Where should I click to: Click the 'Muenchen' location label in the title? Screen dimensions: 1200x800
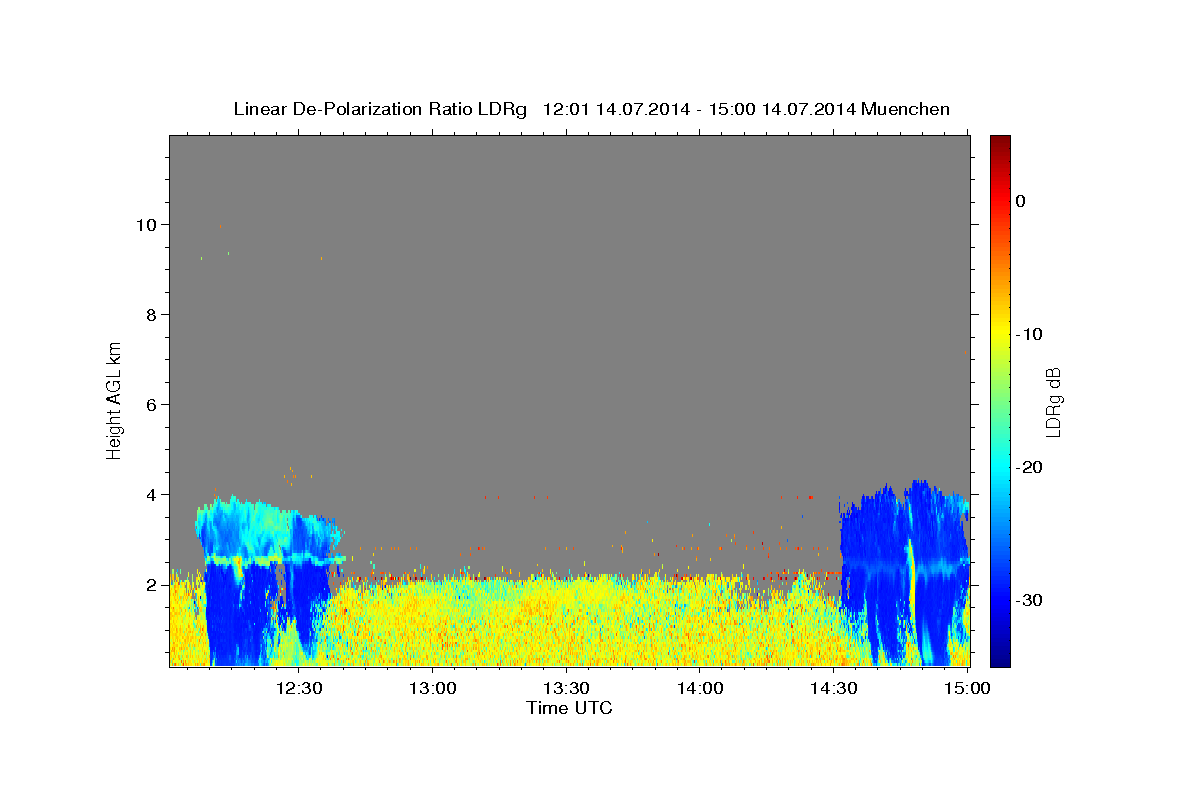pos(906,109)
